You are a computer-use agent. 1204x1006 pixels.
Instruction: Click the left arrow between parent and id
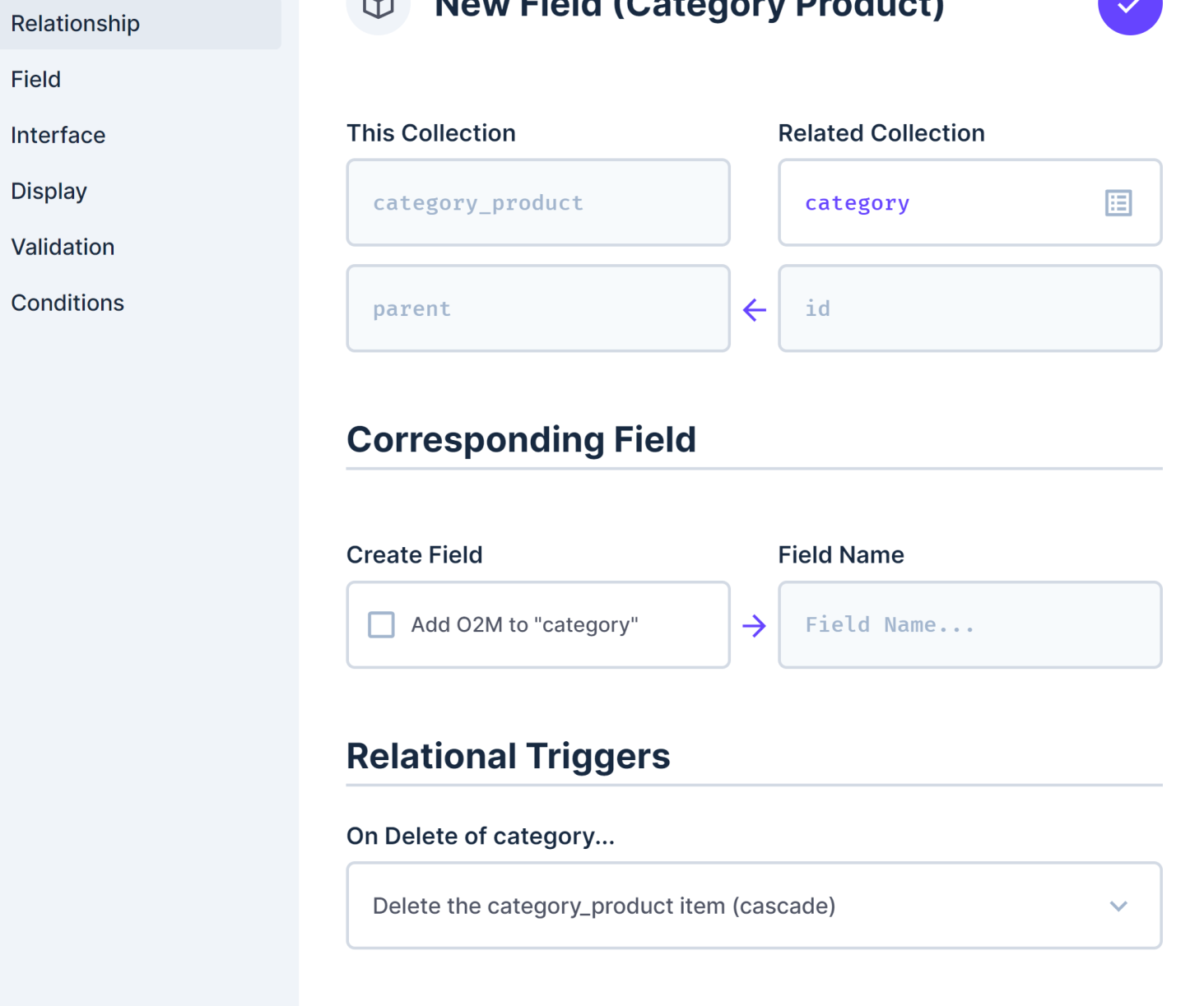click(x=755, y=309)
